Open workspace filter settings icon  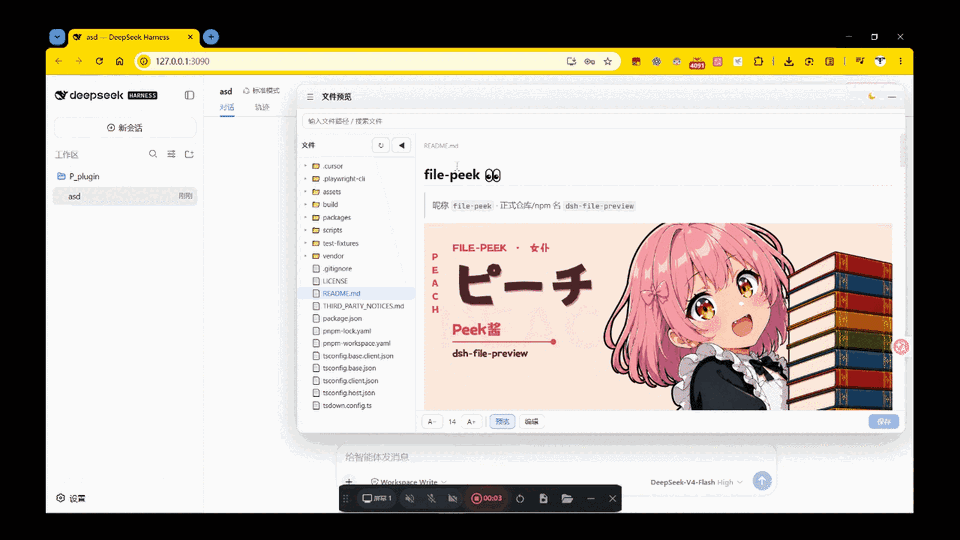pos(171,154)
